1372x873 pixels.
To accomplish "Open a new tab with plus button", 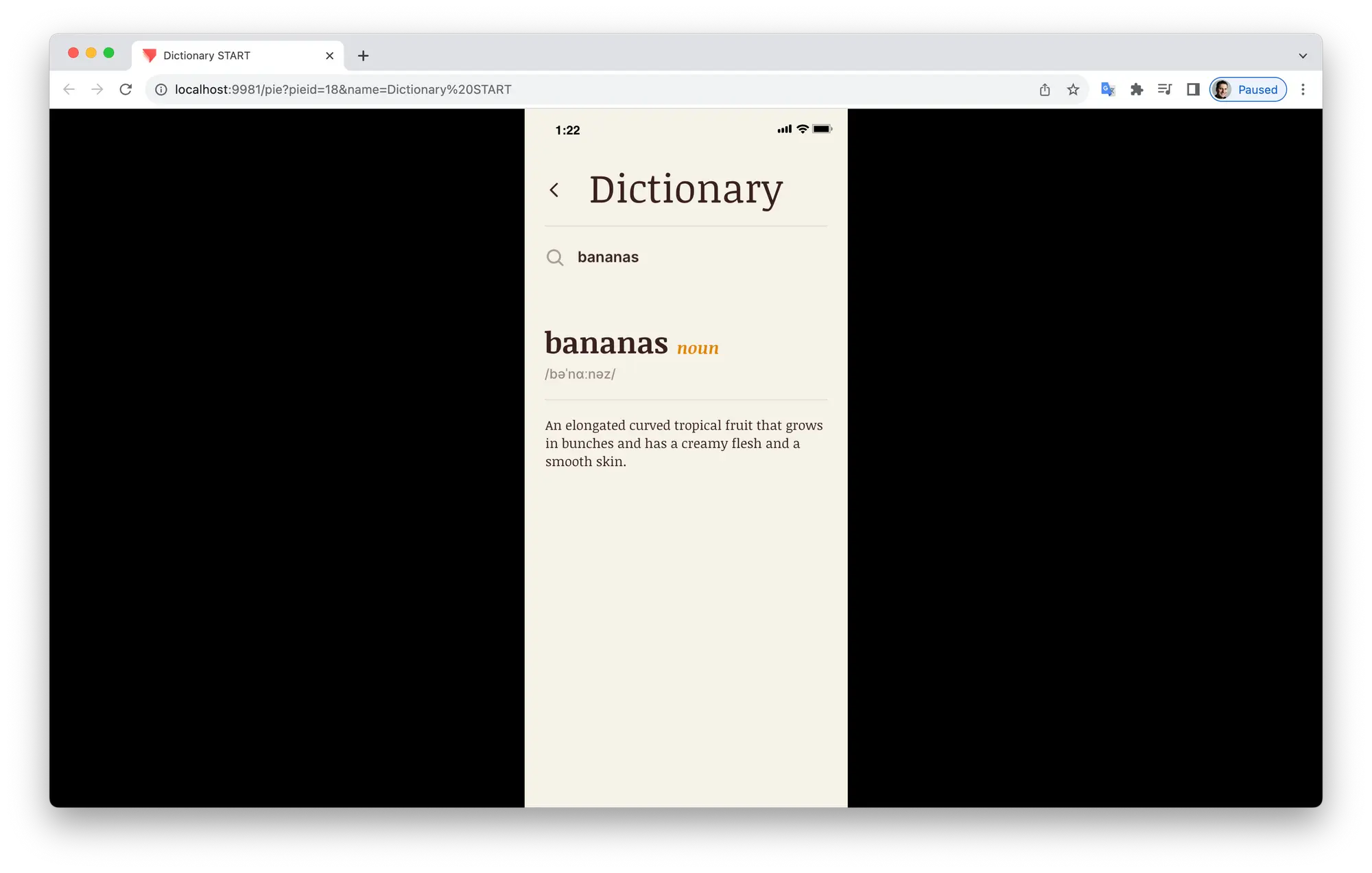I will point(364,56).
